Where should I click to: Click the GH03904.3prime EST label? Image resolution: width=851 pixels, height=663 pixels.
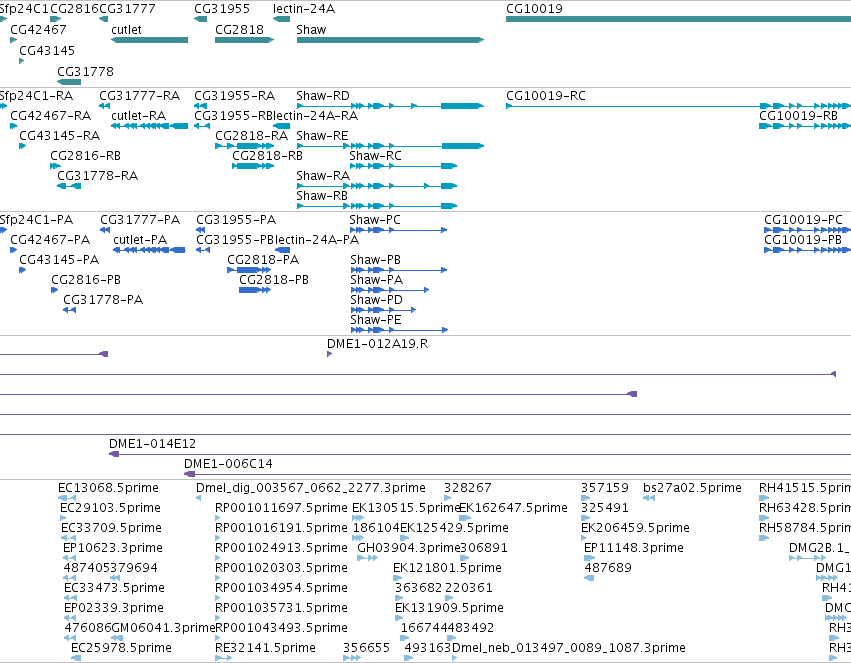click(x=408, y=548)
